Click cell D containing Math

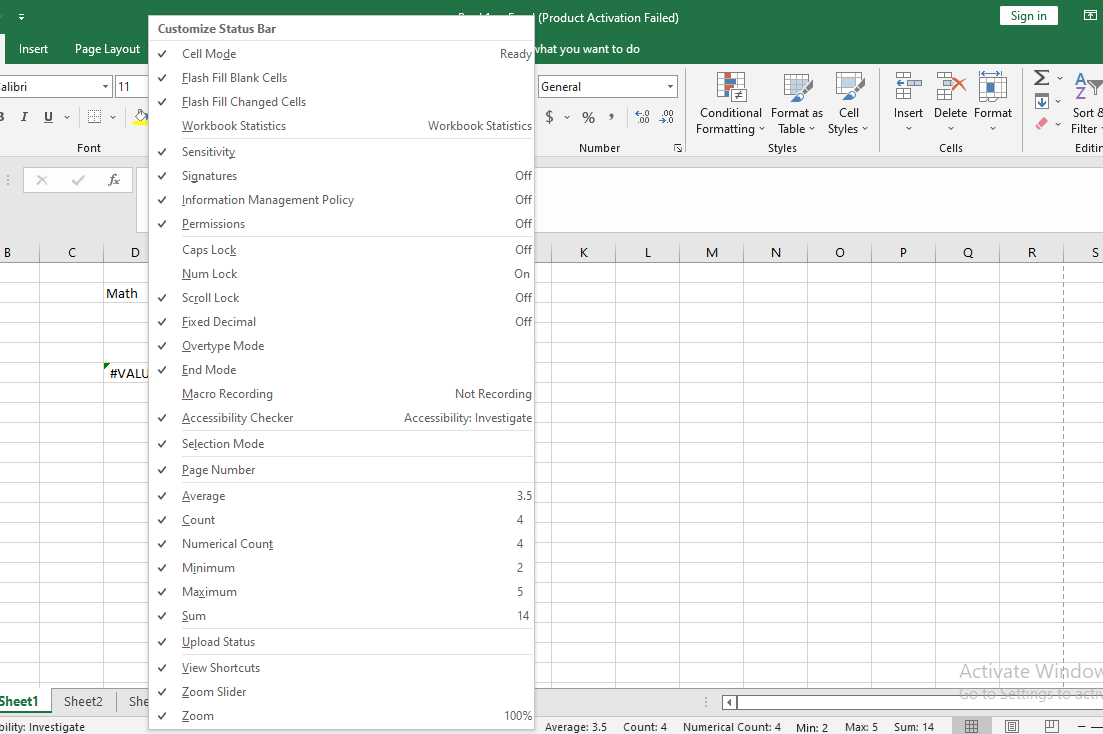125,293
